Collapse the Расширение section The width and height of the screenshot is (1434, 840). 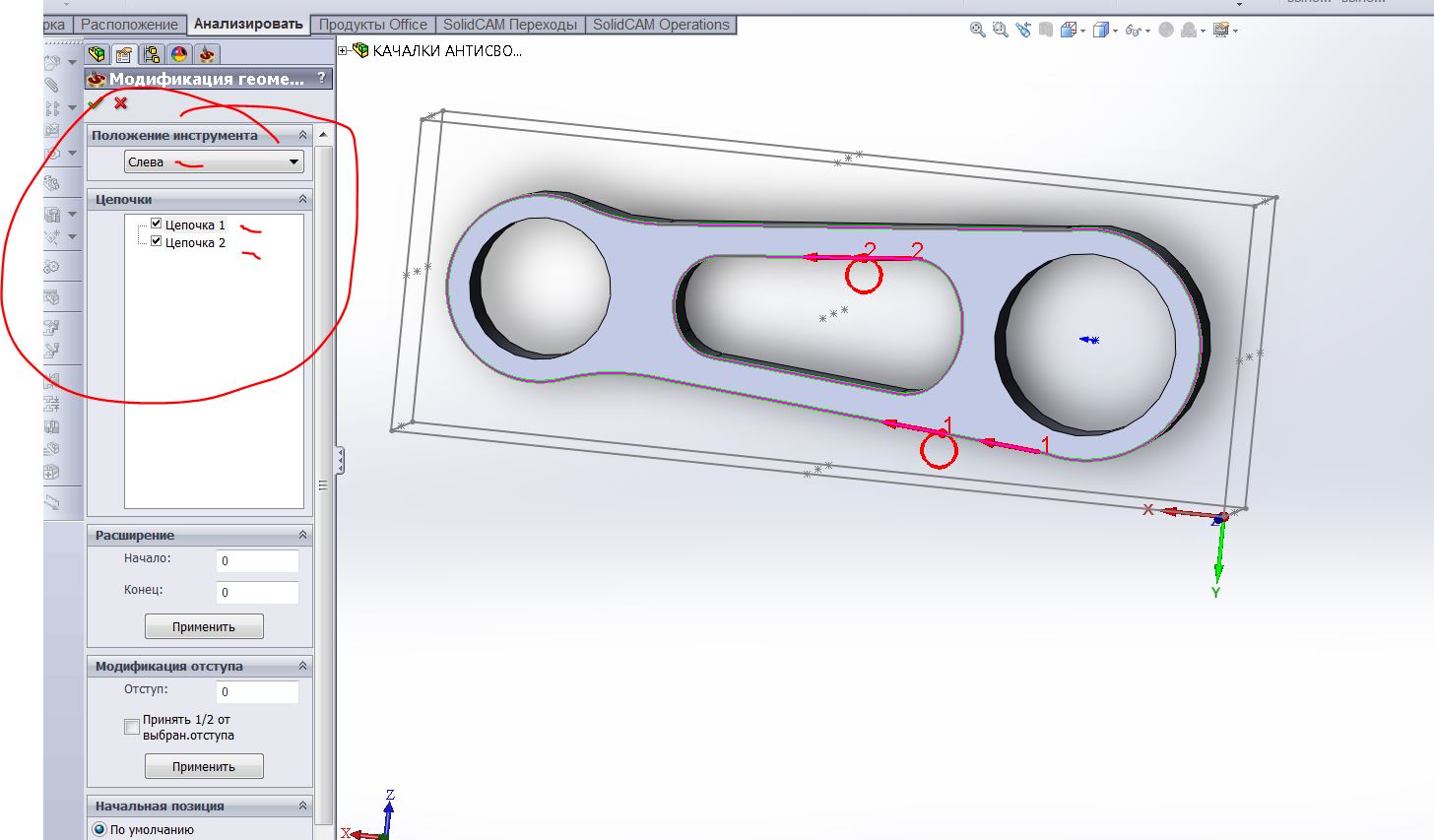tap(302, 535)
